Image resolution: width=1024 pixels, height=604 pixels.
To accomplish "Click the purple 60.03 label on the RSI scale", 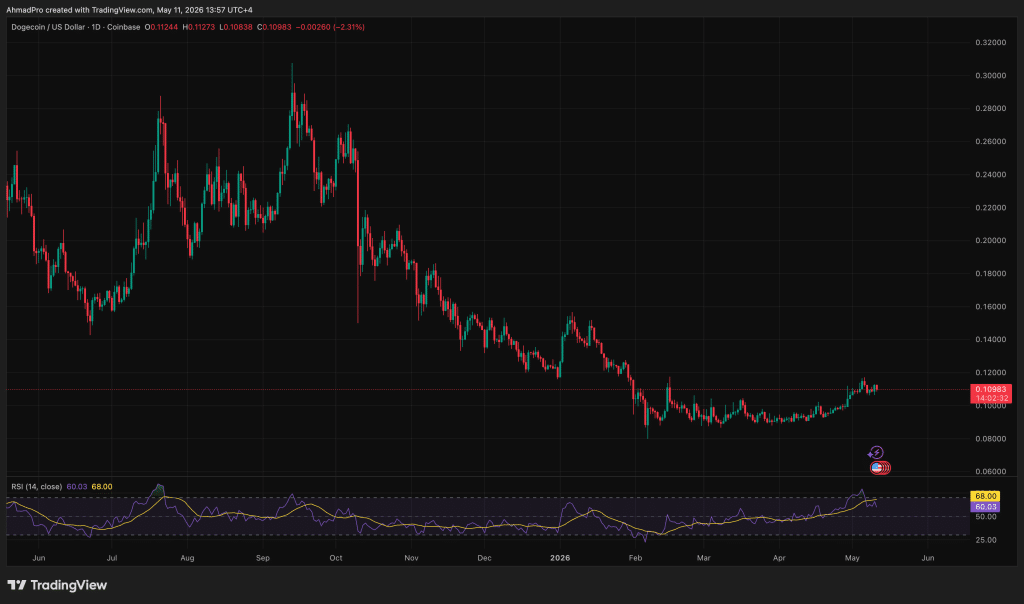I will tap(985, 507).
